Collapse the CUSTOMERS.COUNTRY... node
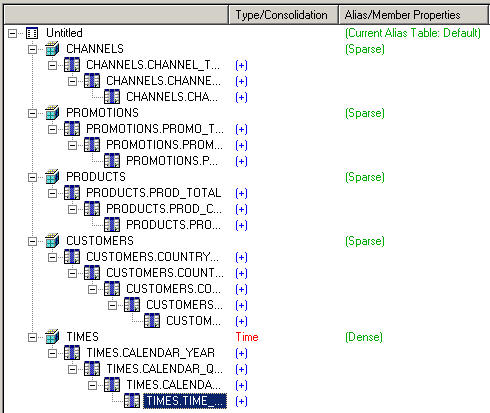 click(x=52, y=257)
